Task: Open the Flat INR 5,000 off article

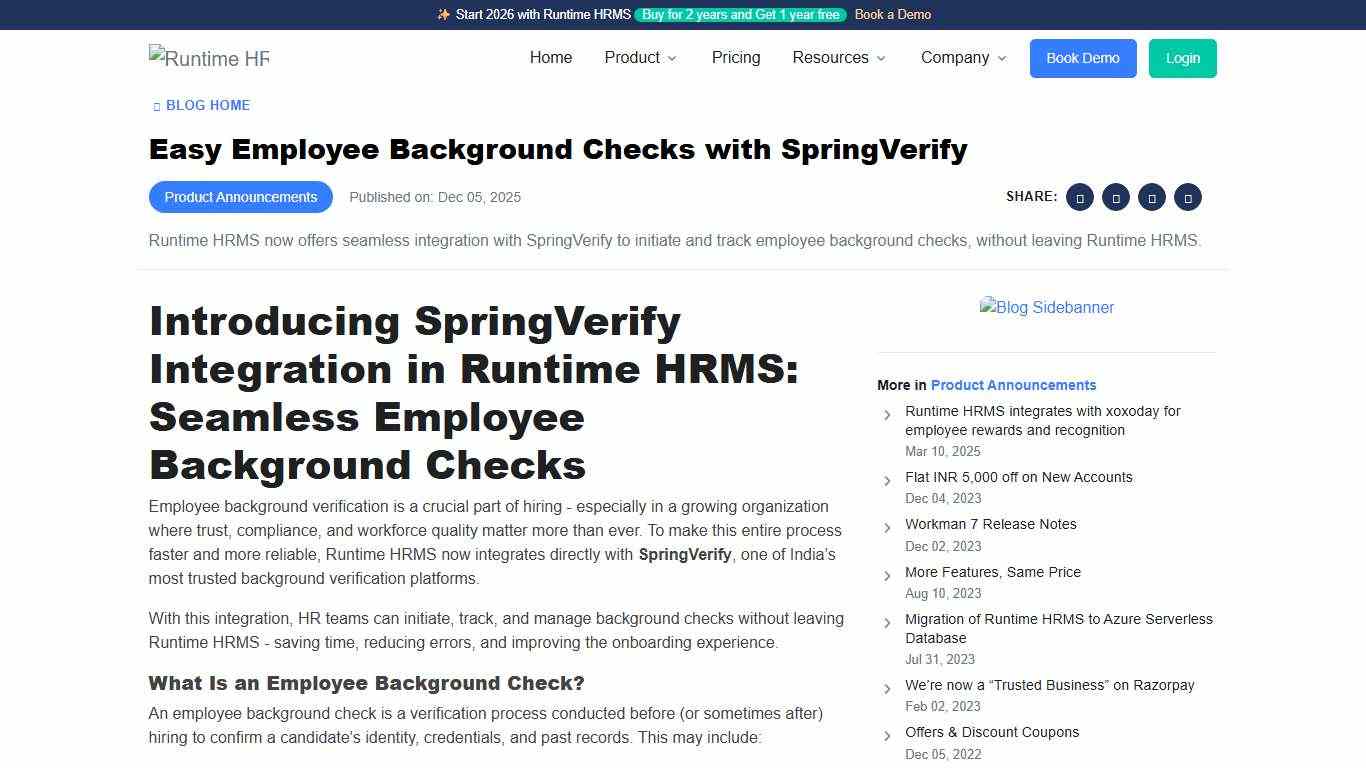Action: click(1019, 477)
